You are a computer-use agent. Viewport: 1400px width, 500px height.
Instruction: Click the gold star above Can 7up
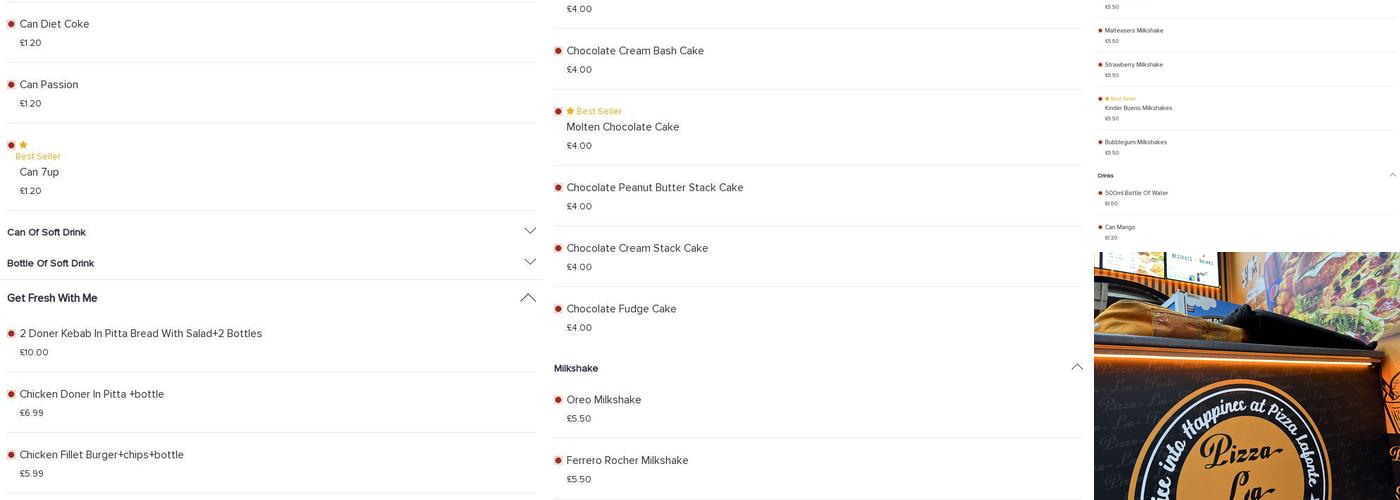click(x=23, y=145)
